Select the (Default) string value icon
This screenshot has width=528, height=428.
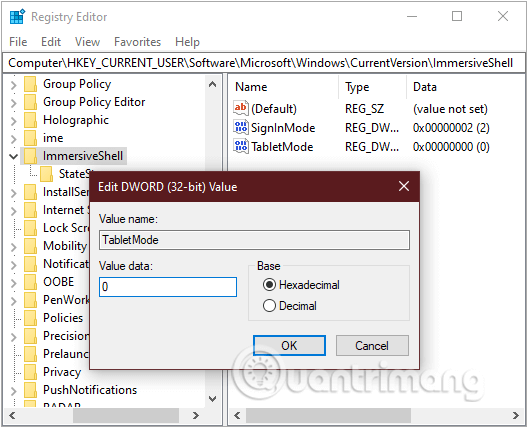click(x=241, y=108)
